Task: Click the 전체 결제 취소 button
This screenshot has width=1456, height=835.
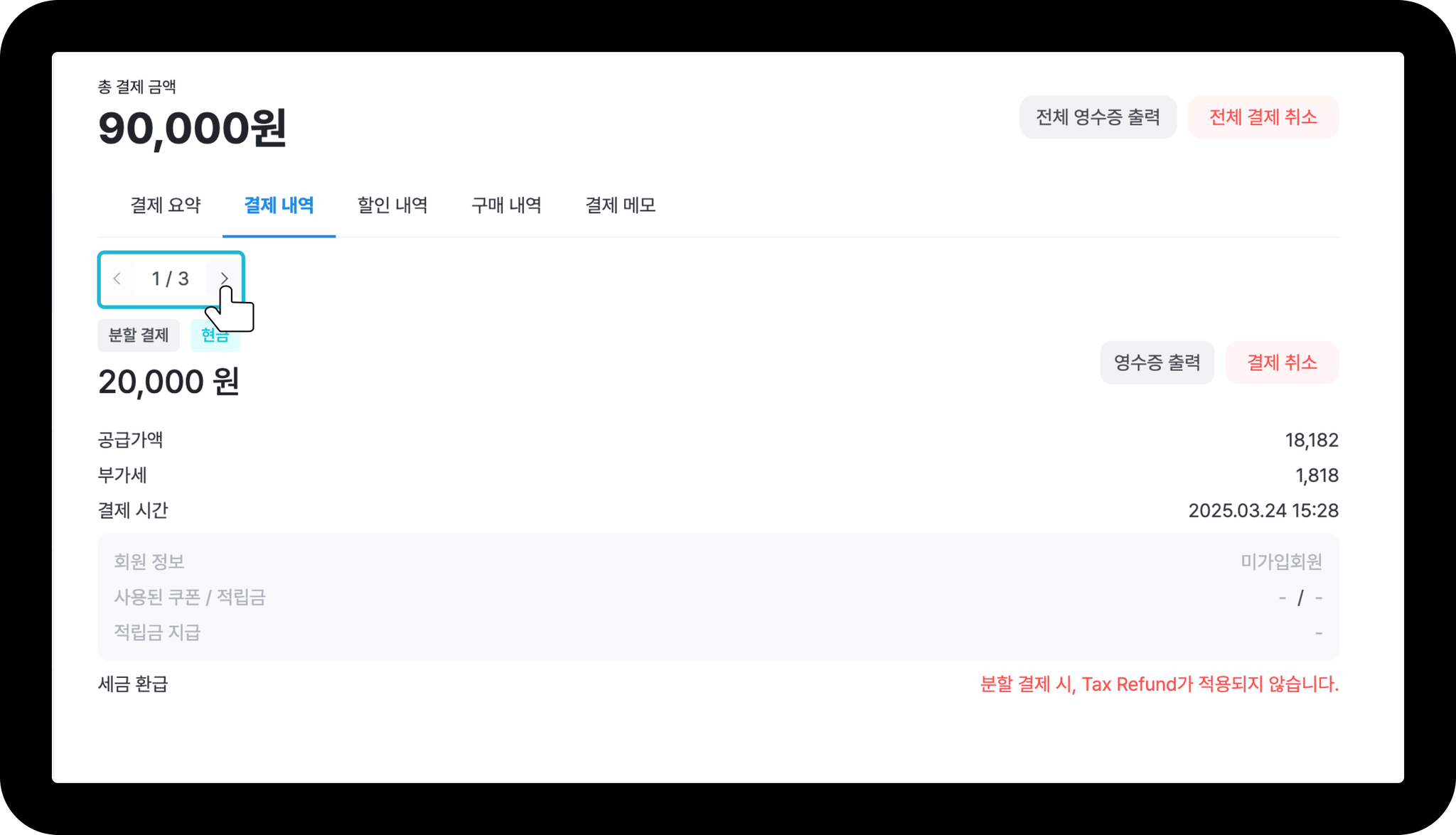Action: coord(1263,117)
